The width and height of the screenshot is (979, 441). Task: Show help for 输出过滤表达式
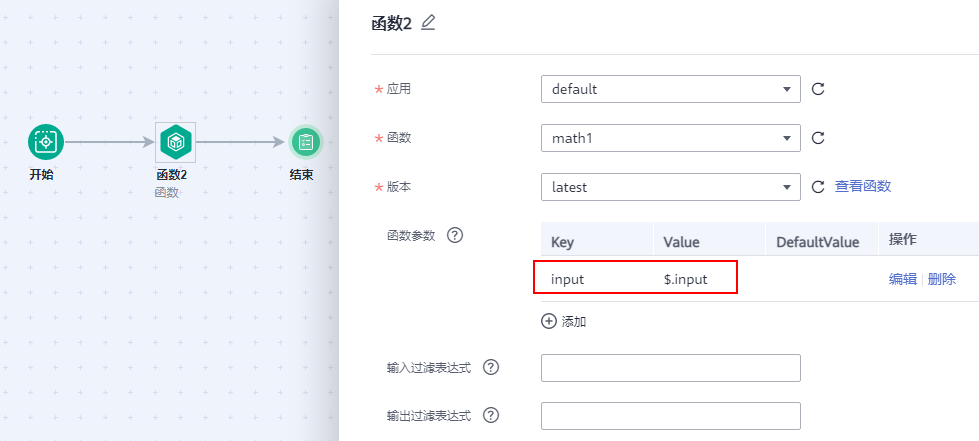[x=491, y=415]
